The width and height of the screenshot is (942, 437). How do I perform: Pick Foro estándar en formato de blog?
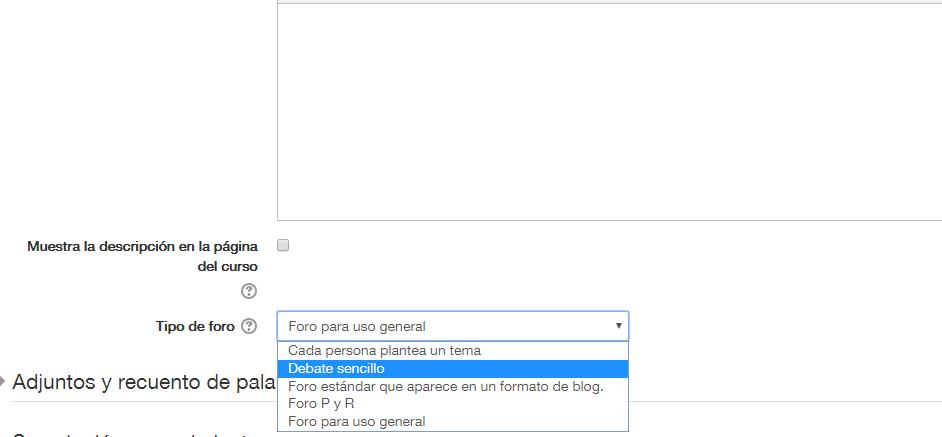tap(446, 387)
